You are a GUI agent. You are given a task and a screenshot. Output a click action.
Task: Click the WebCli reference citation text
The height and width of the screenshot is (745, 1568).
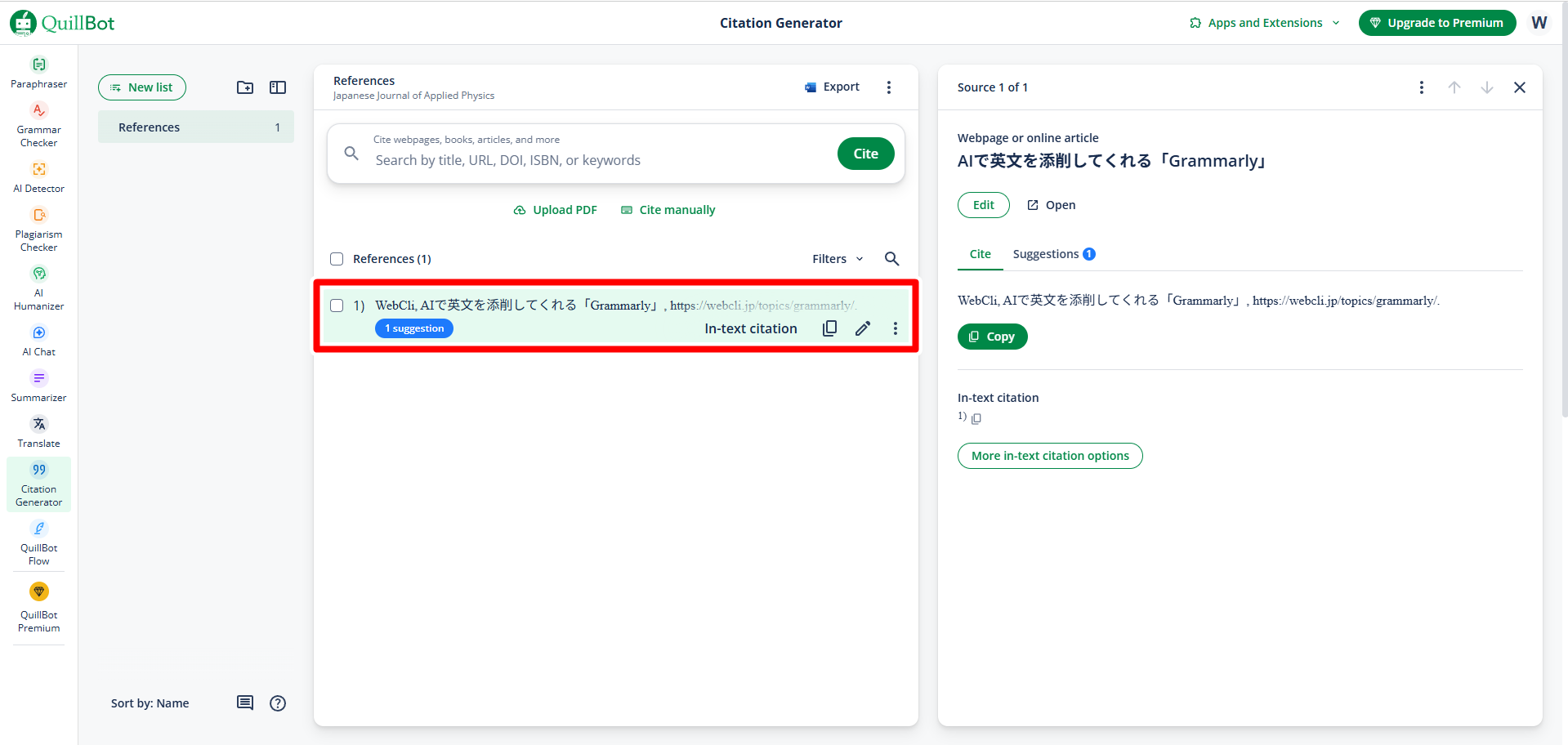click(615, 306)
